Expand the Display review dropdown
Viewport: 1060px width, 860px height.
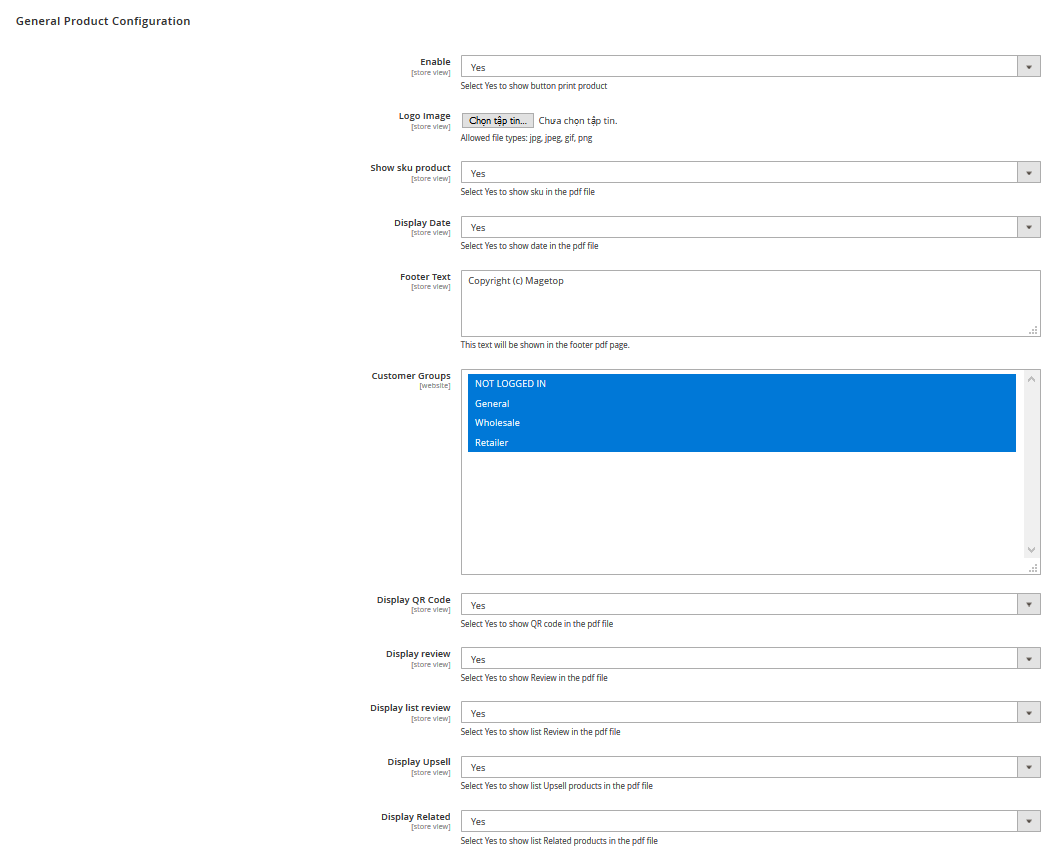(x=749, y=659)
